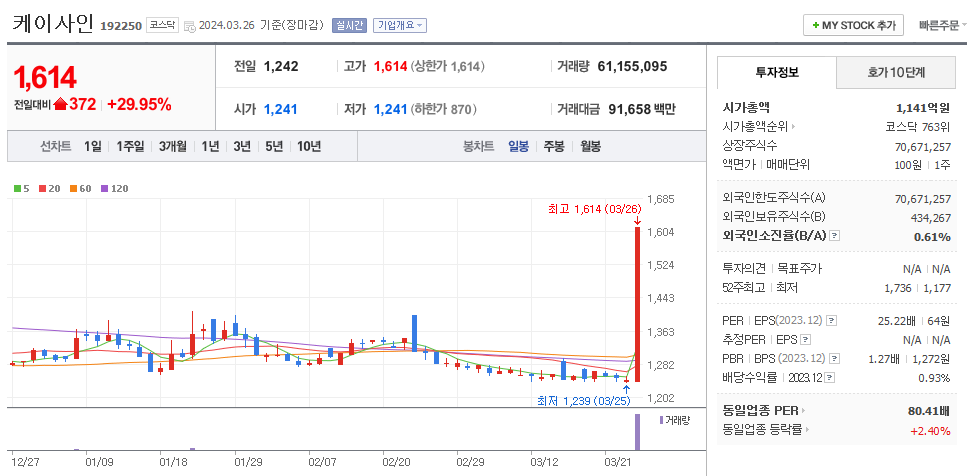Select the 3년 line chart period
This screenshot has height=476, width=974.
(x=242, y=147)
